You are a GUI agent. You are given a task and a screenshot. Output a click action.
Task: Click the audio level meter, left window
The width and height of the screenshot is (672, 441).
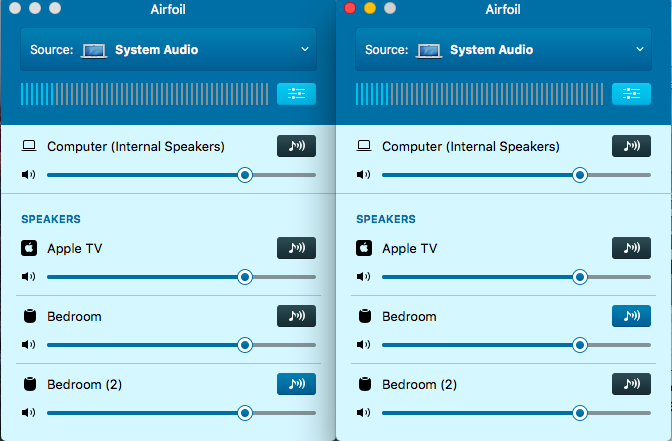tap(145, 94)
